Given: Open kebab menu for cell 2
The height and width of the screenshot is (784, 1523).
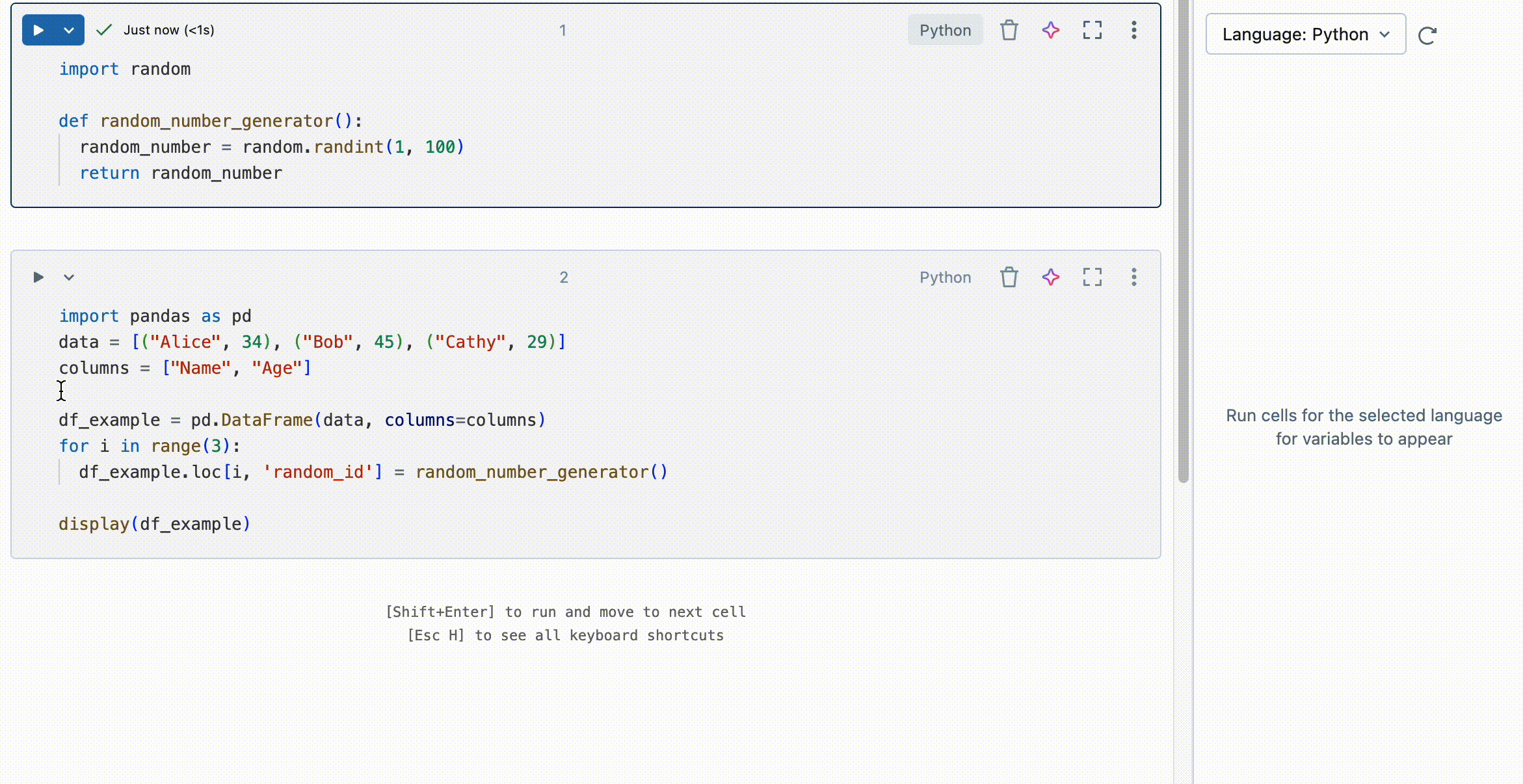Looking at the screenshot, I should coord(1133,277).
